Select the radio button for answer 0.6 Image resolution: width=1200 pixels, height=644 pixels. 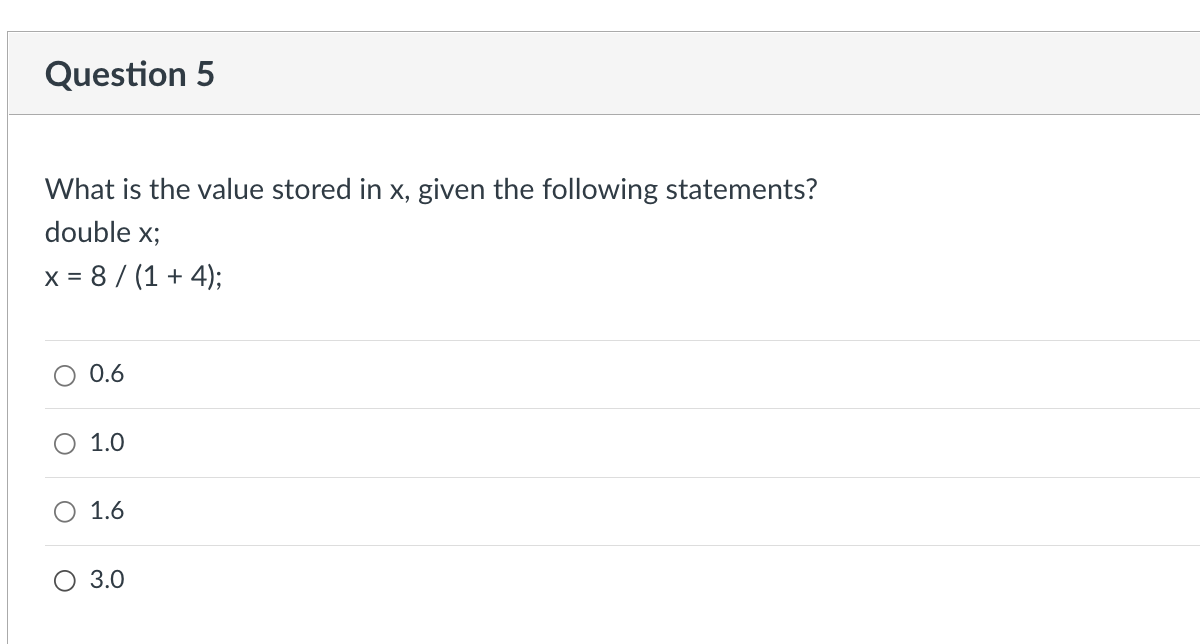tap(65, 374)
